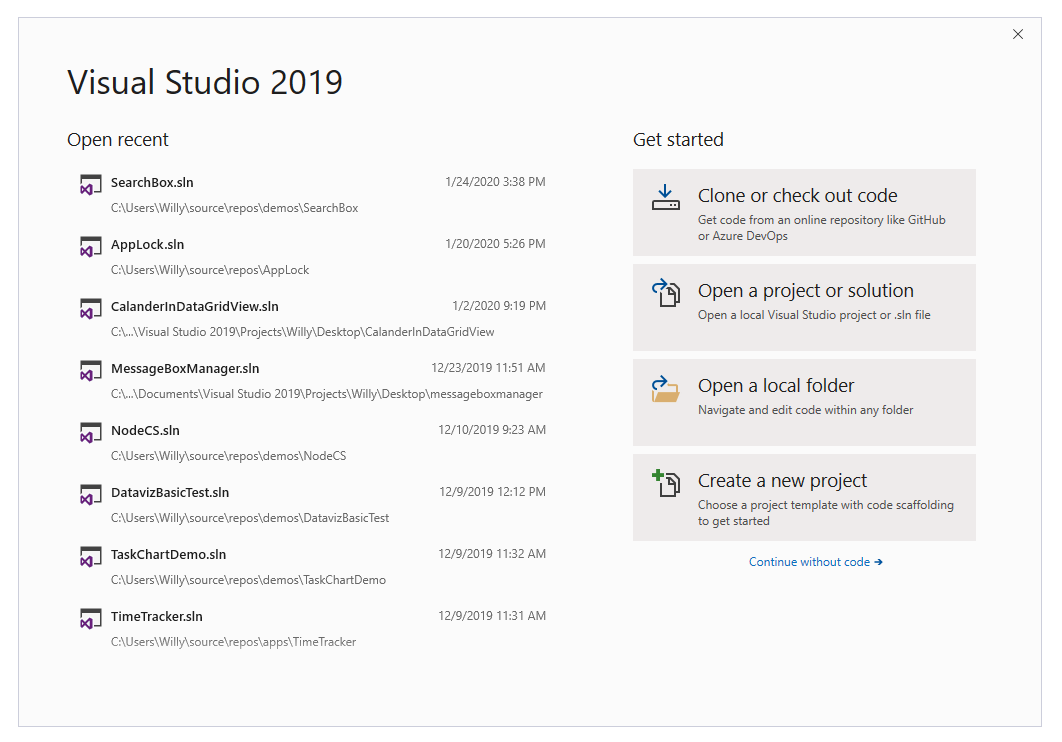Image resolution: width=1062 pixels, height=742 pixels.
Task: Open CalanderInDataGridView.sln from recent list
Action: pyautogui.click(x=312, y=319)
